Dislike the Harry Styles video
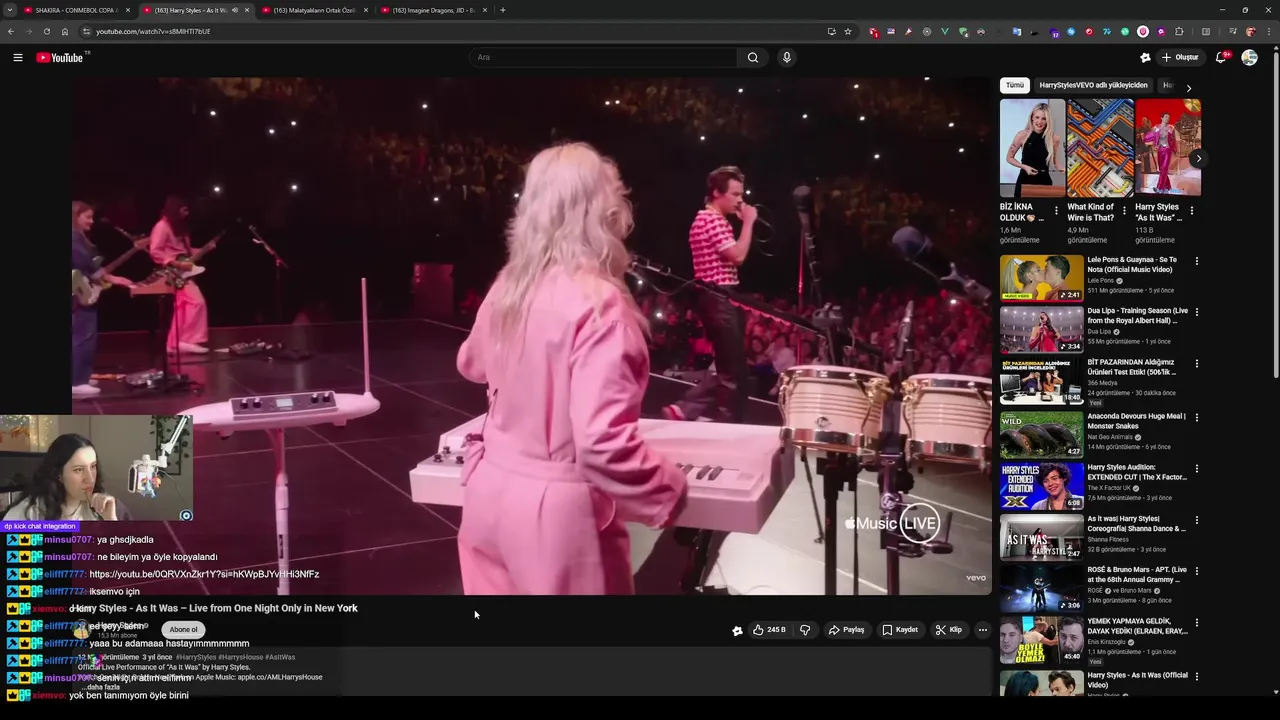 point(805,630)
